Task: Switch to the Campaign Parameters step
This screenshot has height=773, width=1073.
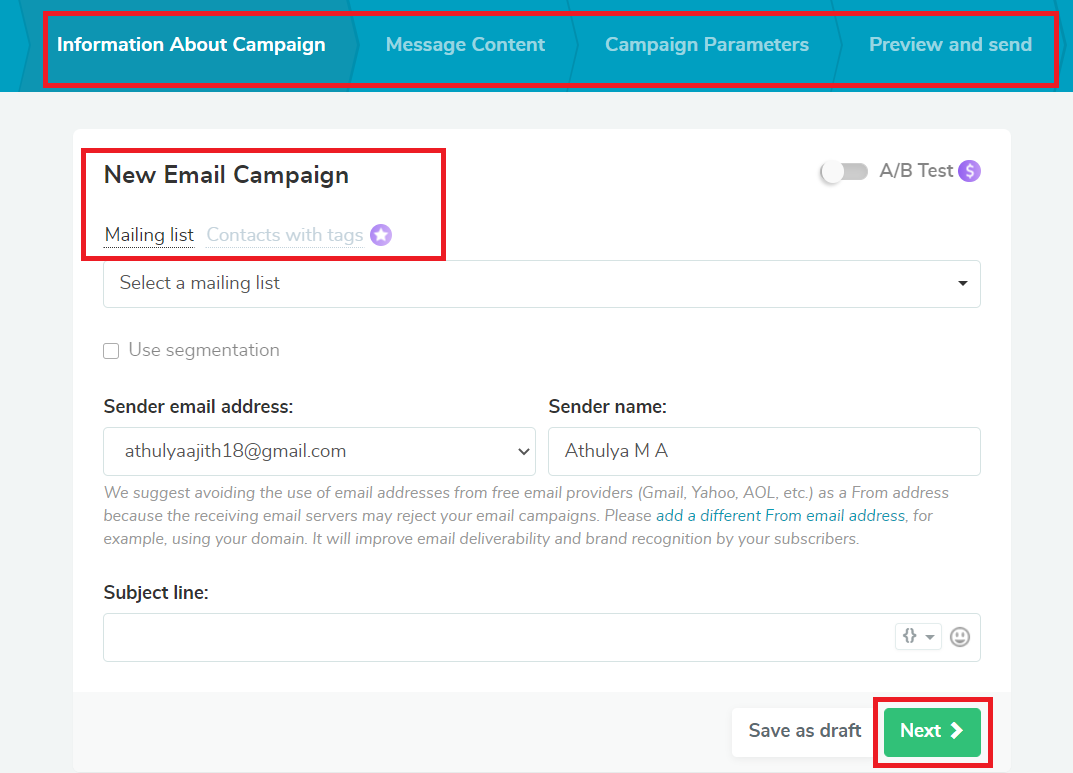Action: pos(706,45)
